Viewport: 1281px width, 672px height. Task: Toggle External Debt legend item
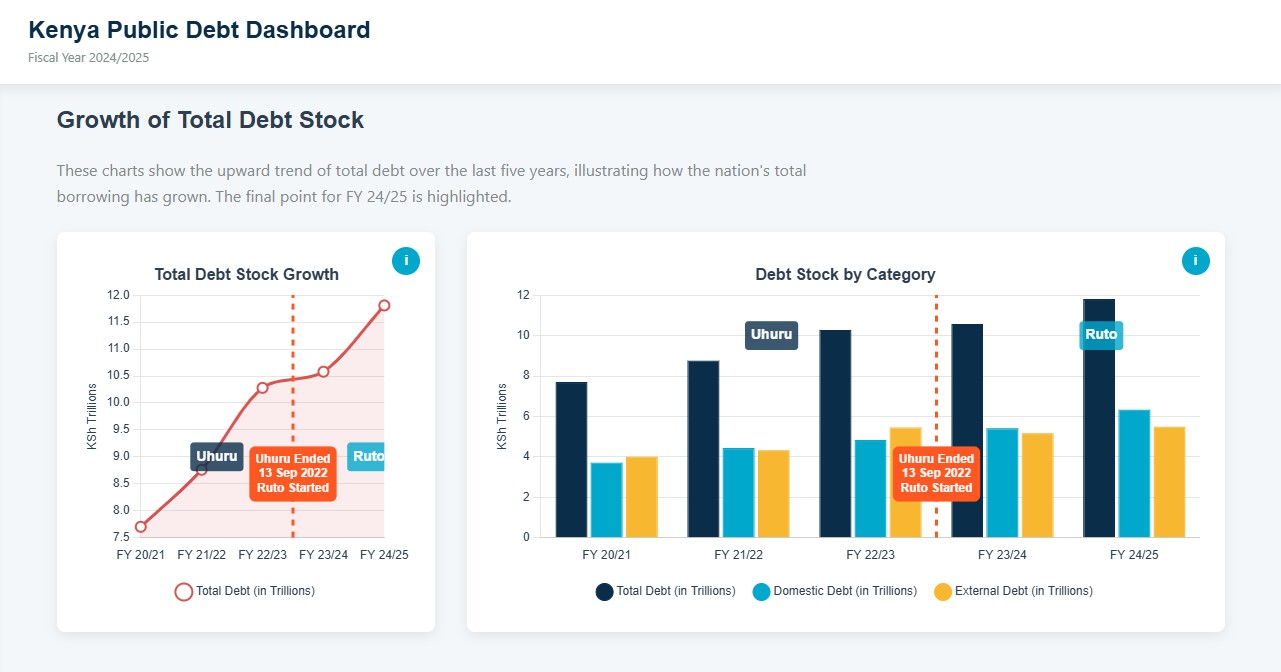tap(1012, 591)
